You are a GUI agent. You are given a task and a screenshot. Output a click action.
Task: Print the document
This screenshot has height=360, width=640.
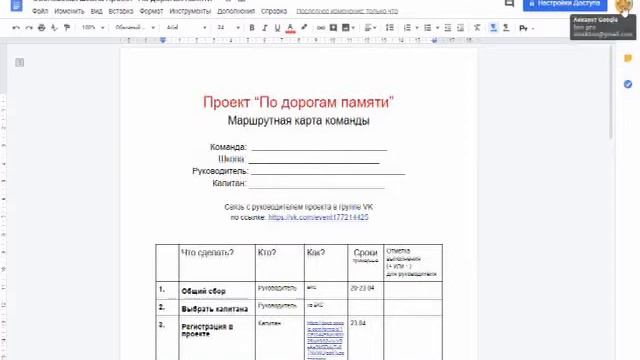click(x=42, y=28)
